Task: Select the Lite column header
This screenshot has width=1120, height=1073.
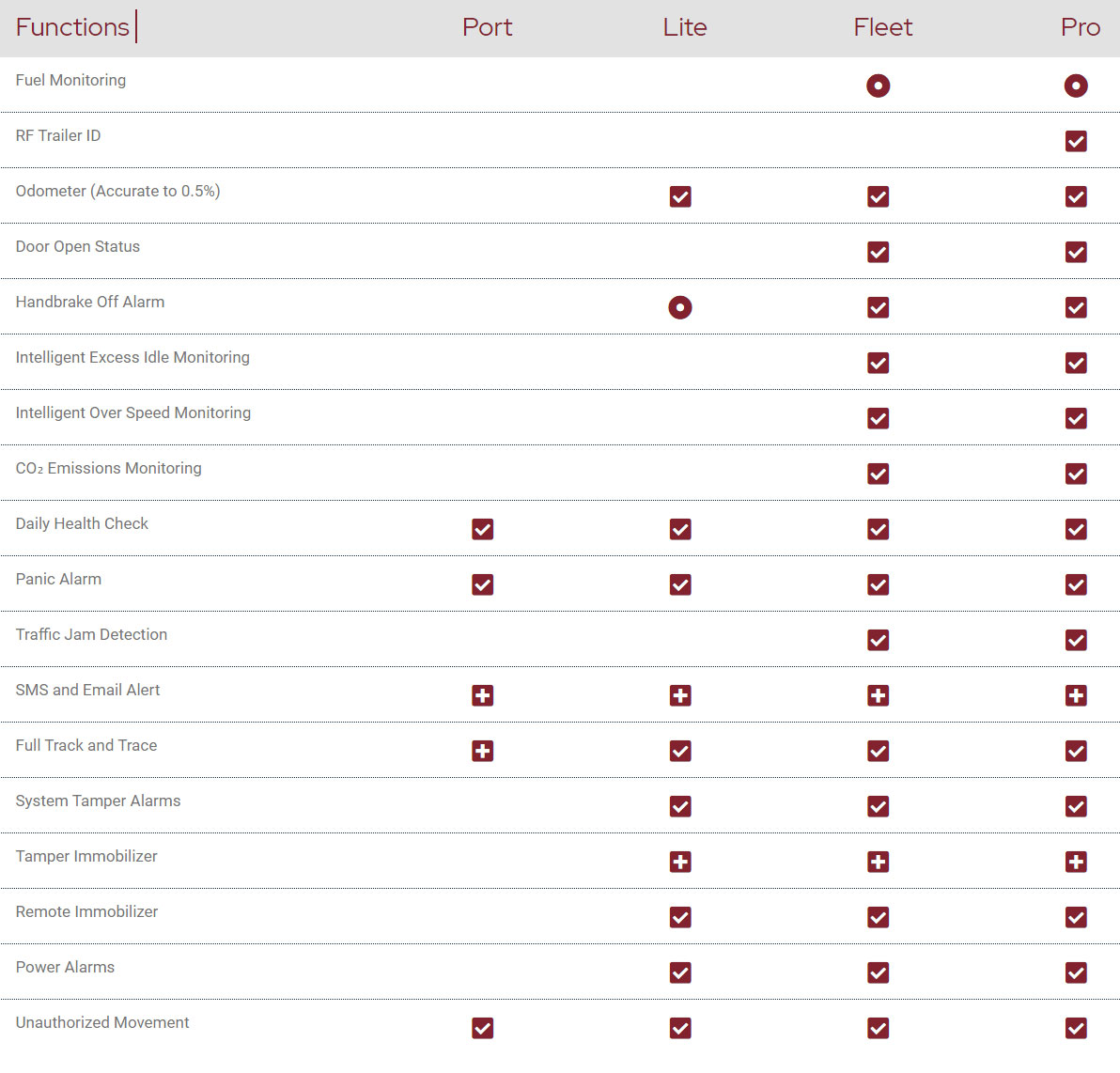Action: [x=684, y=27]
